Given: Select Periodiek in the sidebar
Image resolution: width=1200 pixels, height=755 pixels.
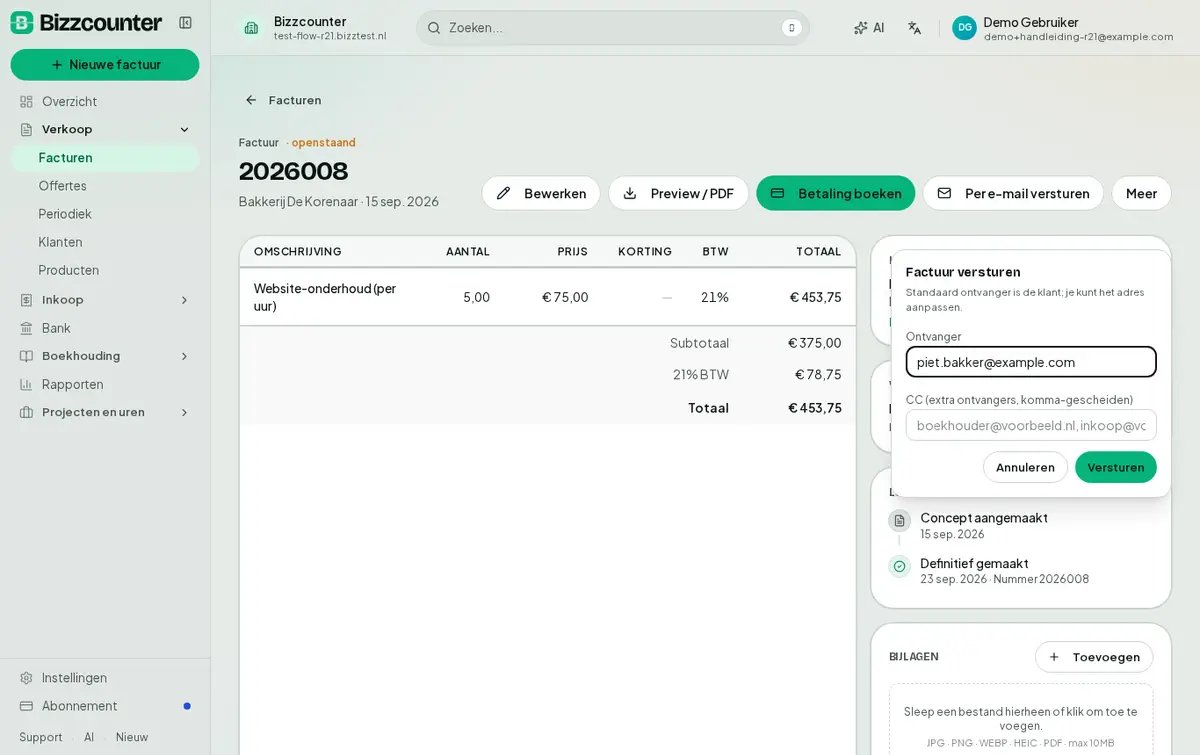Looking at the screenshot, I should pos(105,214).
